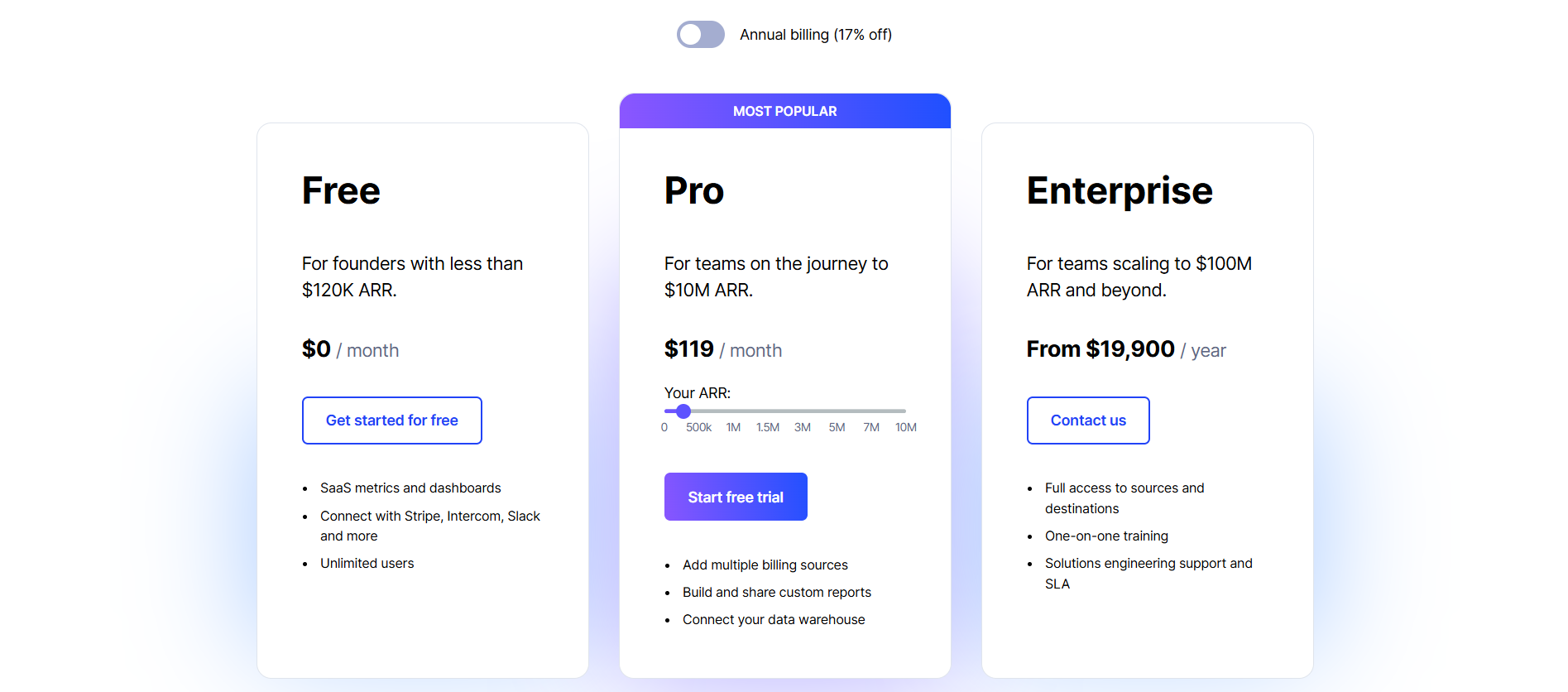Click the One-on-one training list item
Viewport: 1568px width, 692px height.
[1105, 536]
